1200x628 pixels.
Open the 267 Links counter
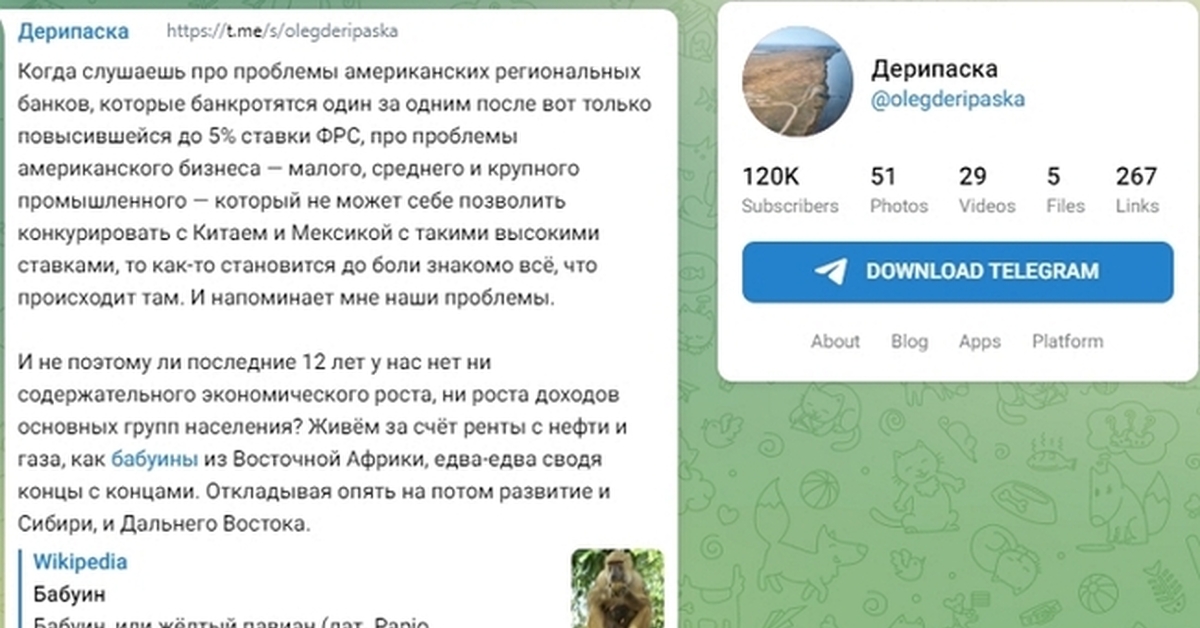pyautogui.click(x=1136, y=190)
